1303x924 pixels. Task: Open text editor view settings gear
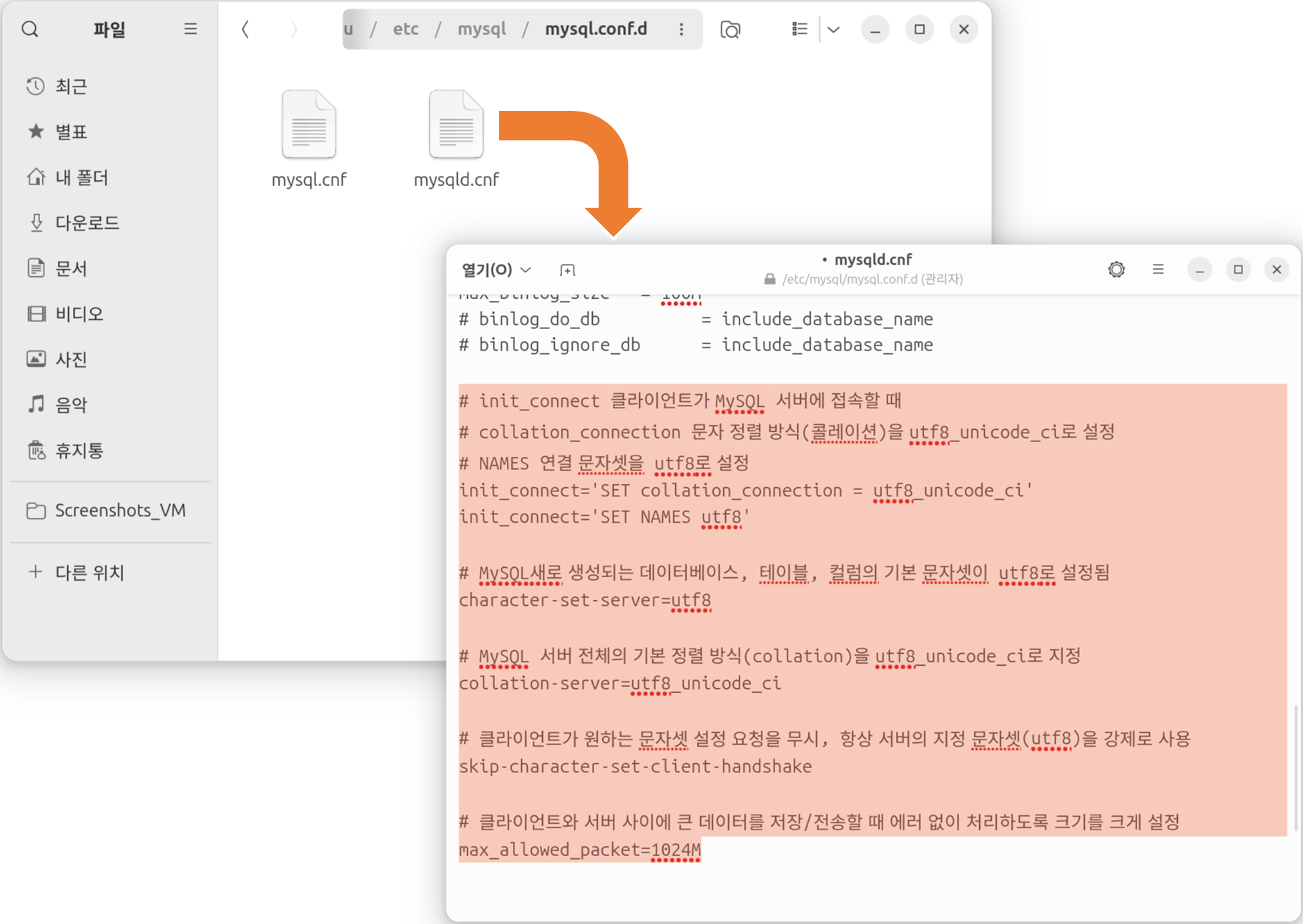pos(1116,270)
